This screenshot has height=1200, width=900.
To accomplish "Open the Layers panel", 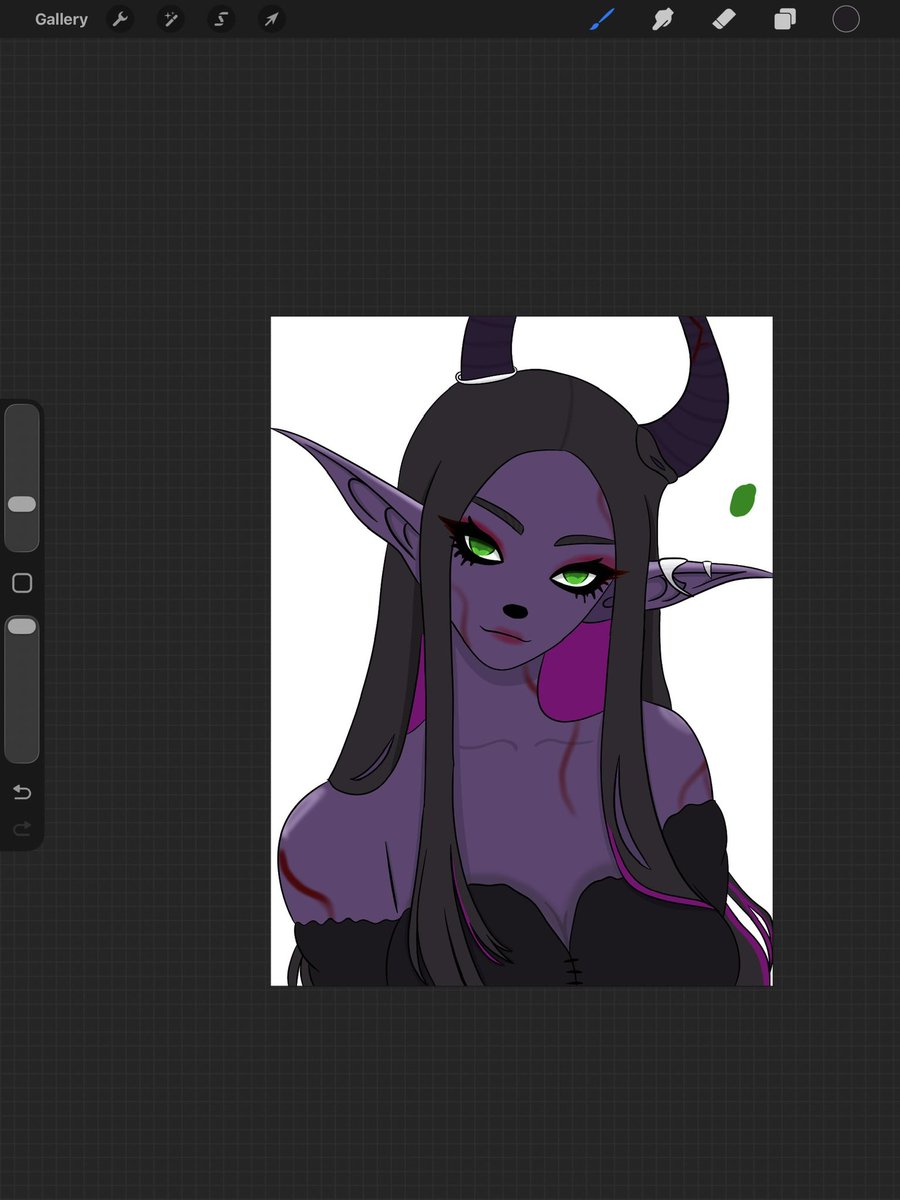I will coord(785,19).
